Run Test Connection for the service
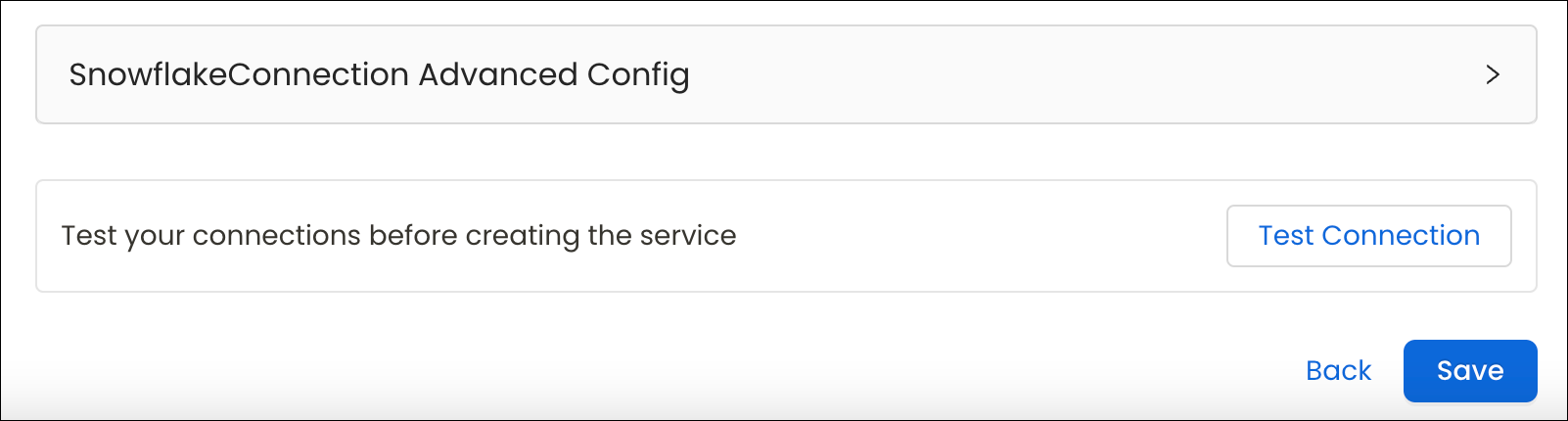Viewport: 1568px width, 421px height. (x=1368, y=236)
